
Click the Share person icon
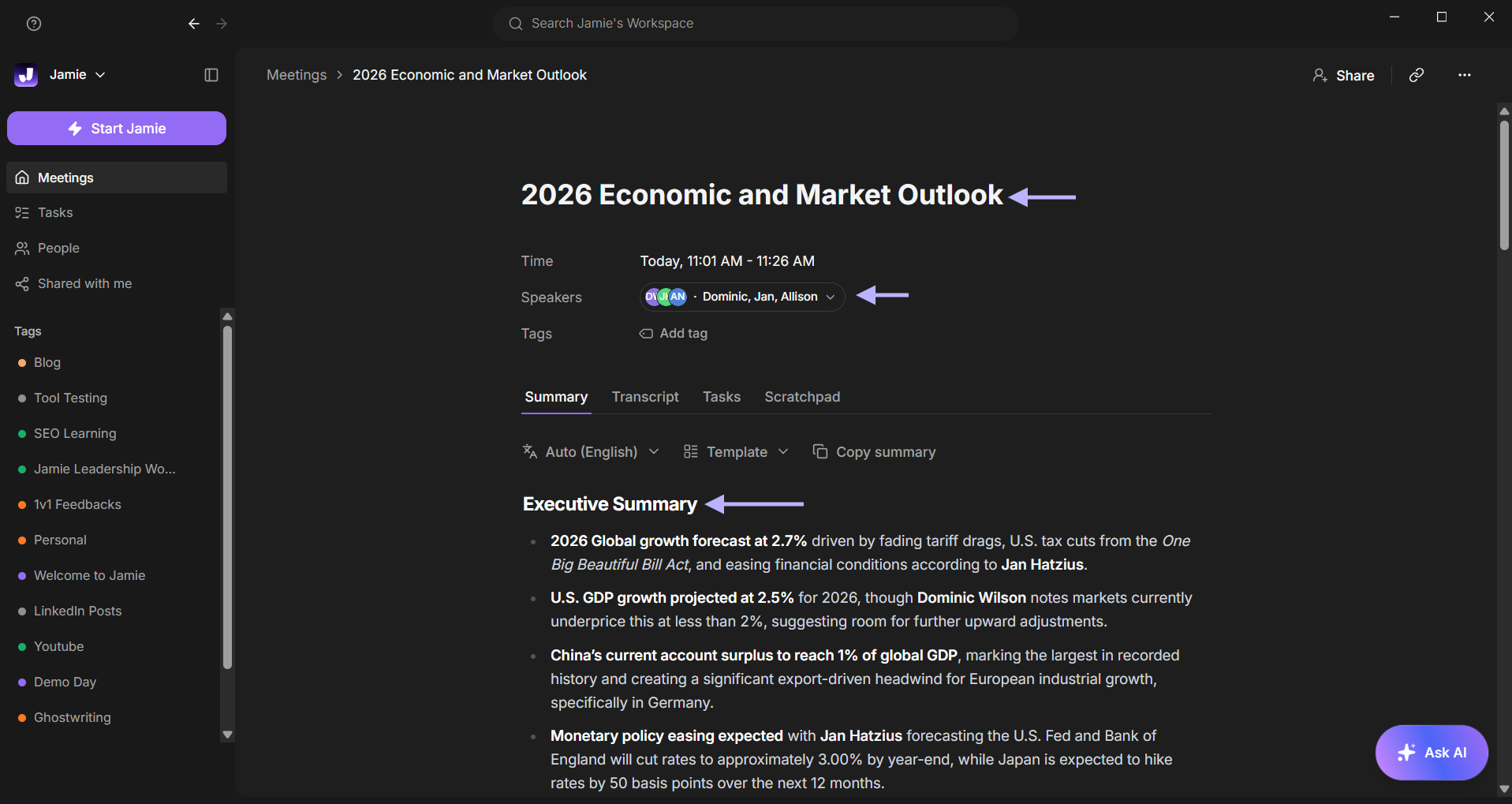tap(1320, 75)
